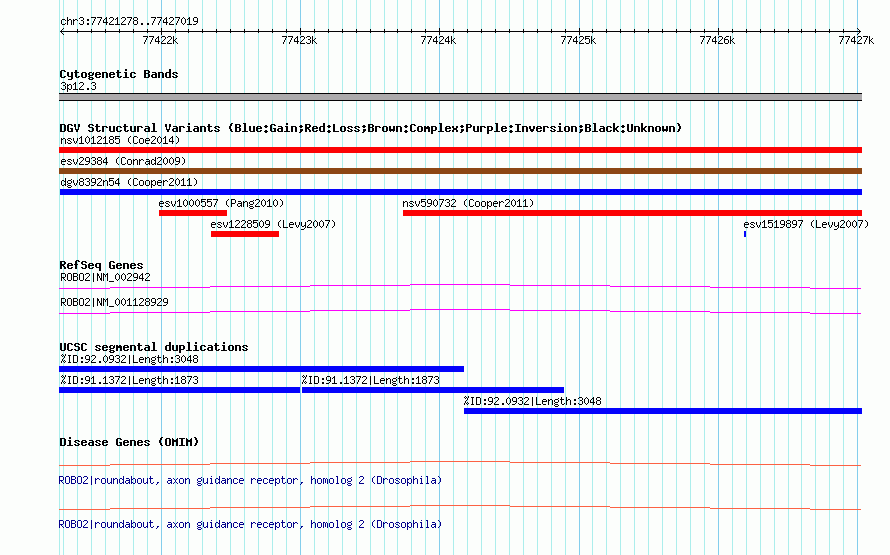The height and width of the screenshot is (555, 890).
Task: Open variant dgv8392n54 (Cooper2011) label
Action: 129,182
